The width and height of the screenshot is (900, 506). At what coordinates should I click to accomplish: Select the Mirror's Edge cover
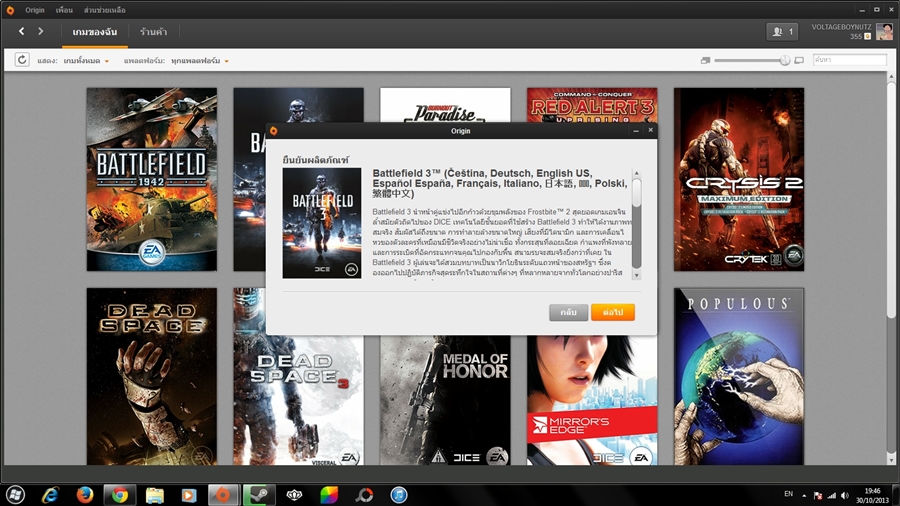tap(592, 400)
